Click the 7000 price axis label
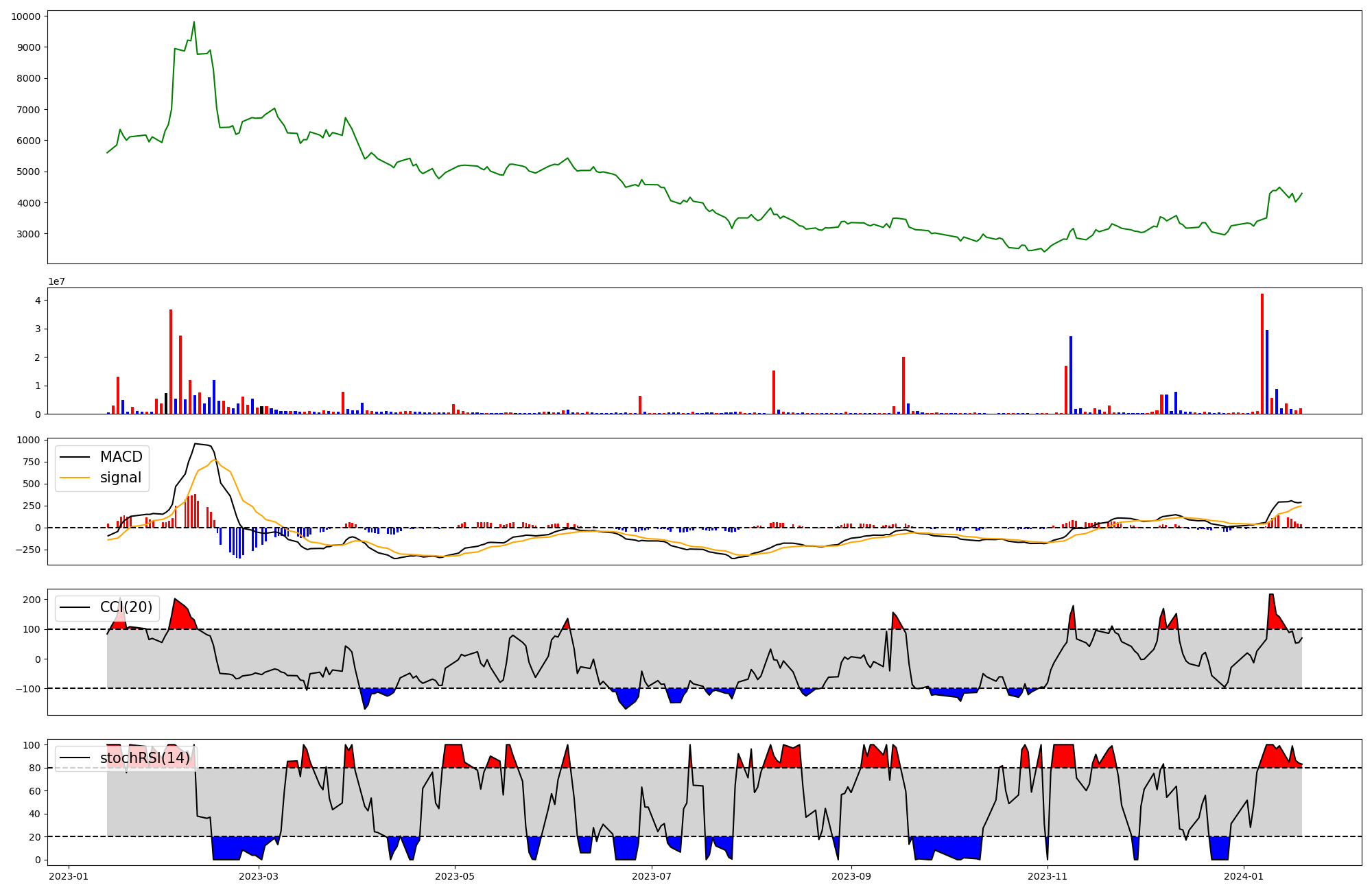 (x=28, y=110)
